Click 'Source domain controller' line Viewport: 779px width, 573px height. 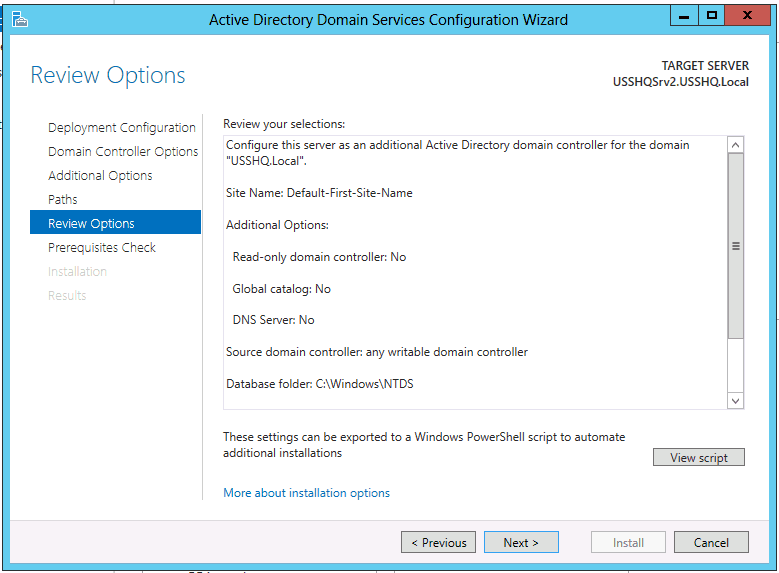pos(377,352)
